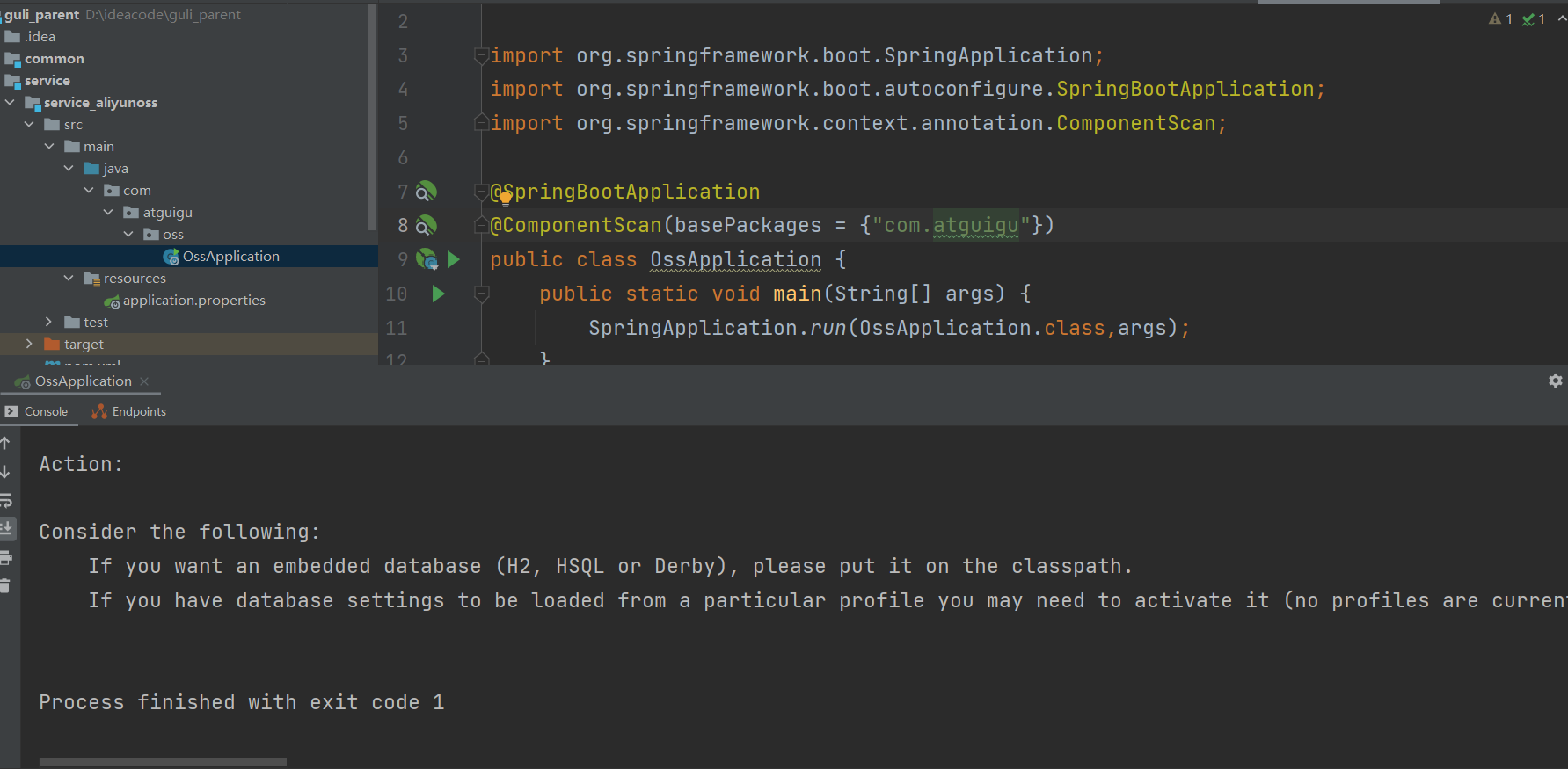Collapse the service_aliyunoss module
The width and height of the screenshot is (1568, 769).
click(10, 102)
